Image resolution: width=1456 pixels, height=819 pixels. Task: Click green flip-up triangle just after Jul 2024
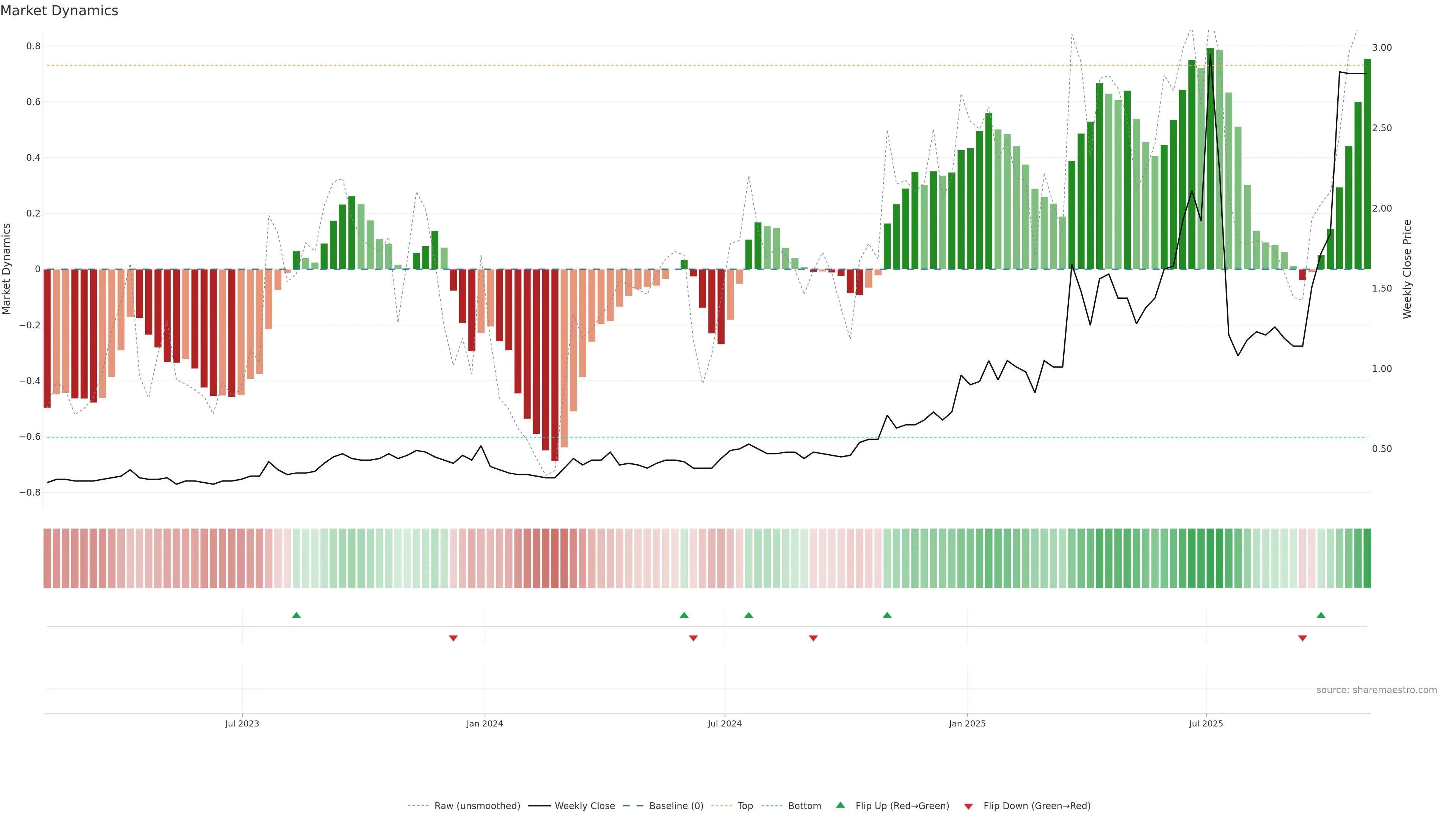(x=748, y=615)
